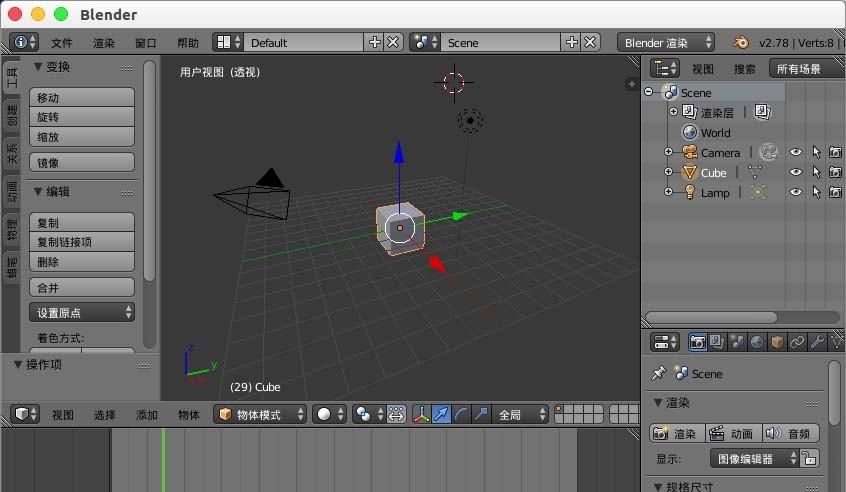This screenshot has height=492, width=846.
Task: Click the Cube mesh data triangle icon
Action: click(755, 173)
